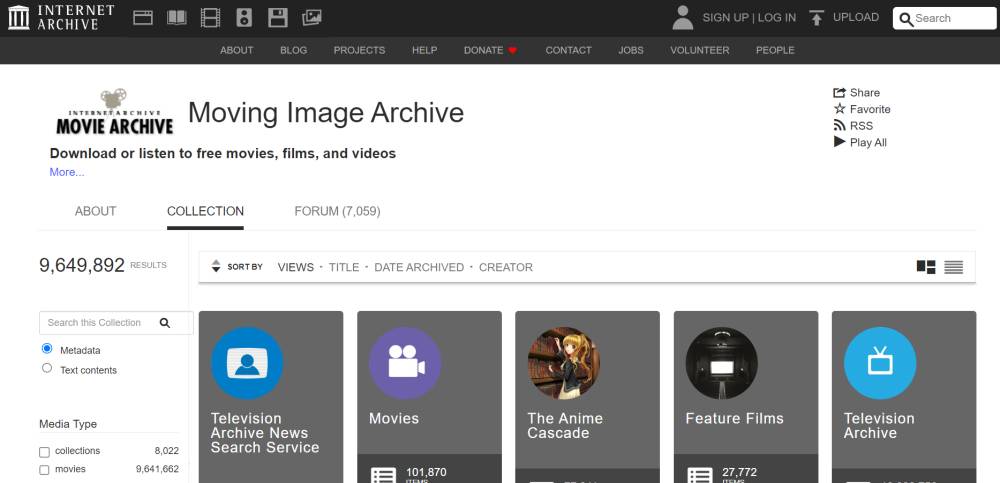The height and width of the screenshot is (483, 1000).
Task: Open the Software floppy disk icon
Action: [278, 17]
